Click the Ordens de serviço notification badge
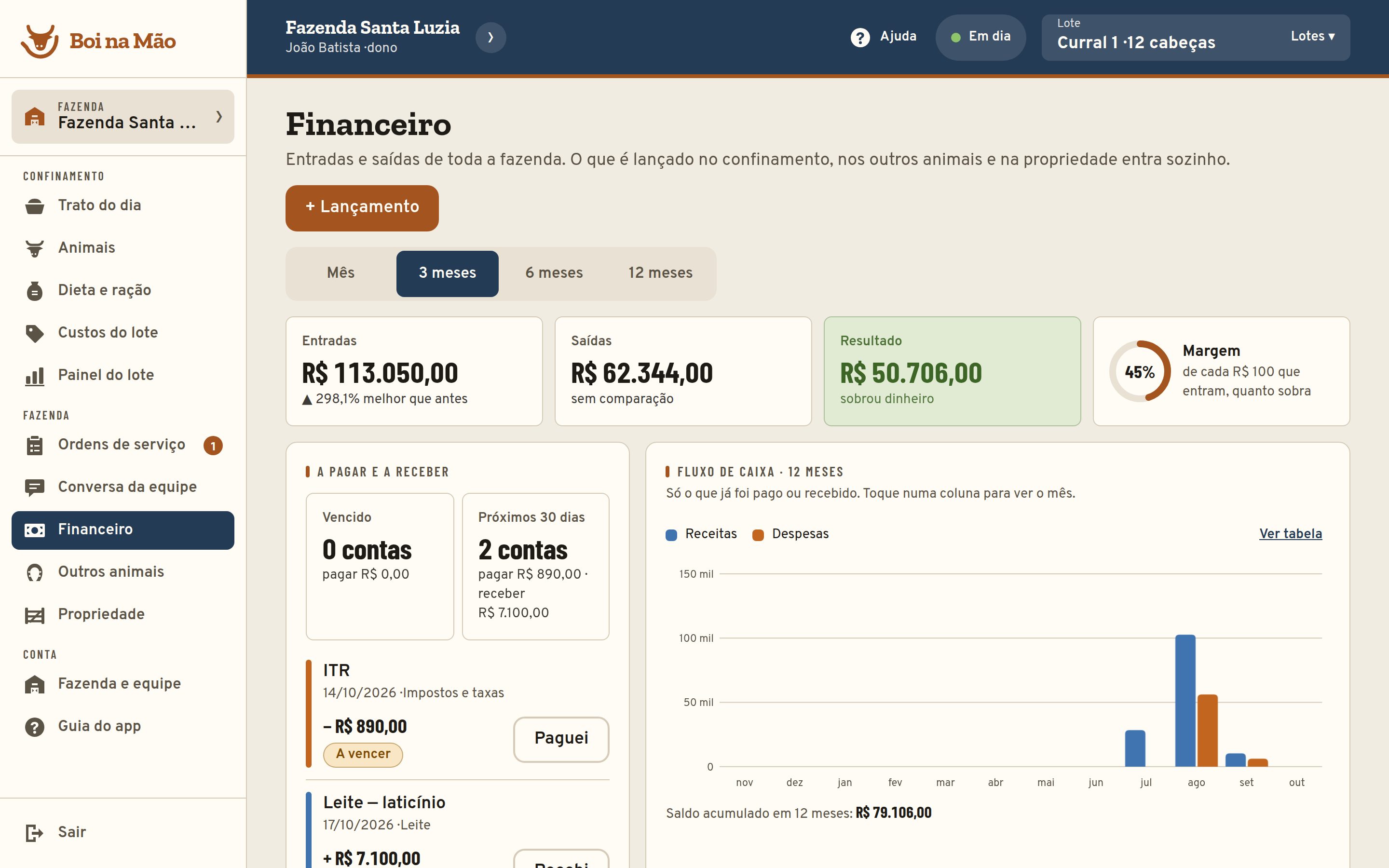This screenshot has height=868, width=1389. 213,446
